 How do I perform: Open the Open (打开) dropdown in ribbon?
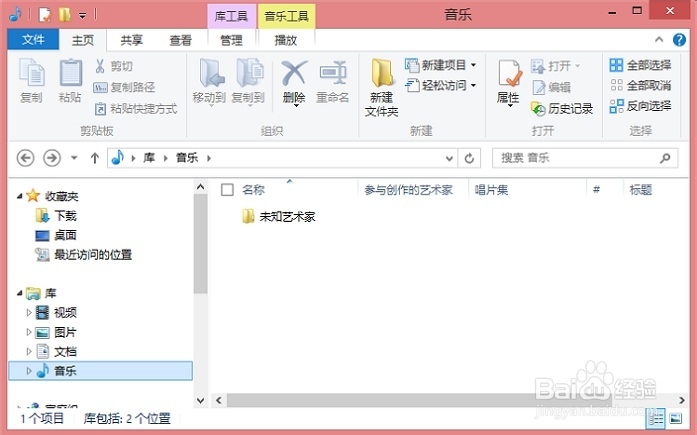[x=556, y=66]
